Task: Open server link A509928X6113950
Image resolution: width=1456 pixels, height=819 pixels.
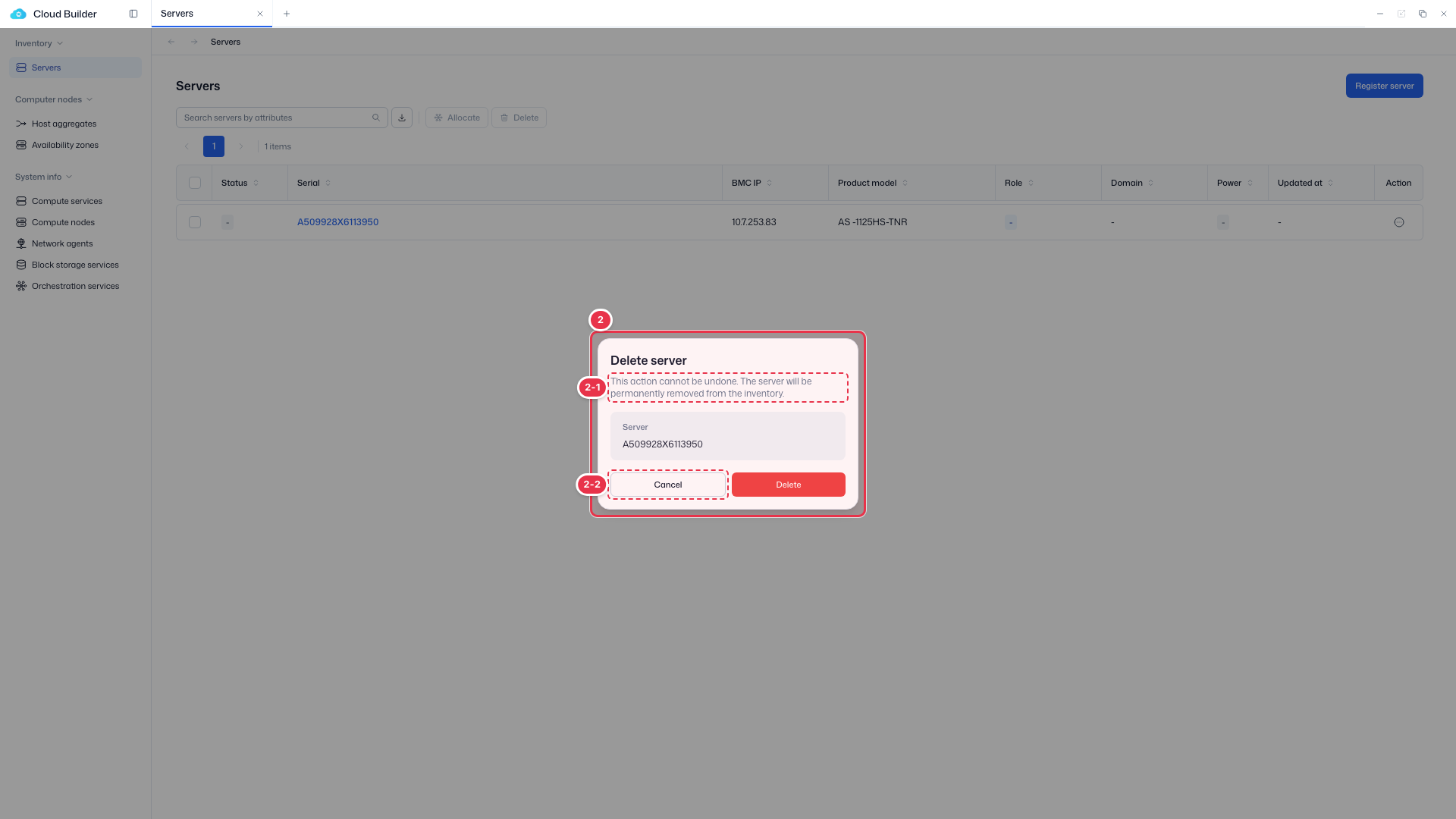Action: [337, 222]
